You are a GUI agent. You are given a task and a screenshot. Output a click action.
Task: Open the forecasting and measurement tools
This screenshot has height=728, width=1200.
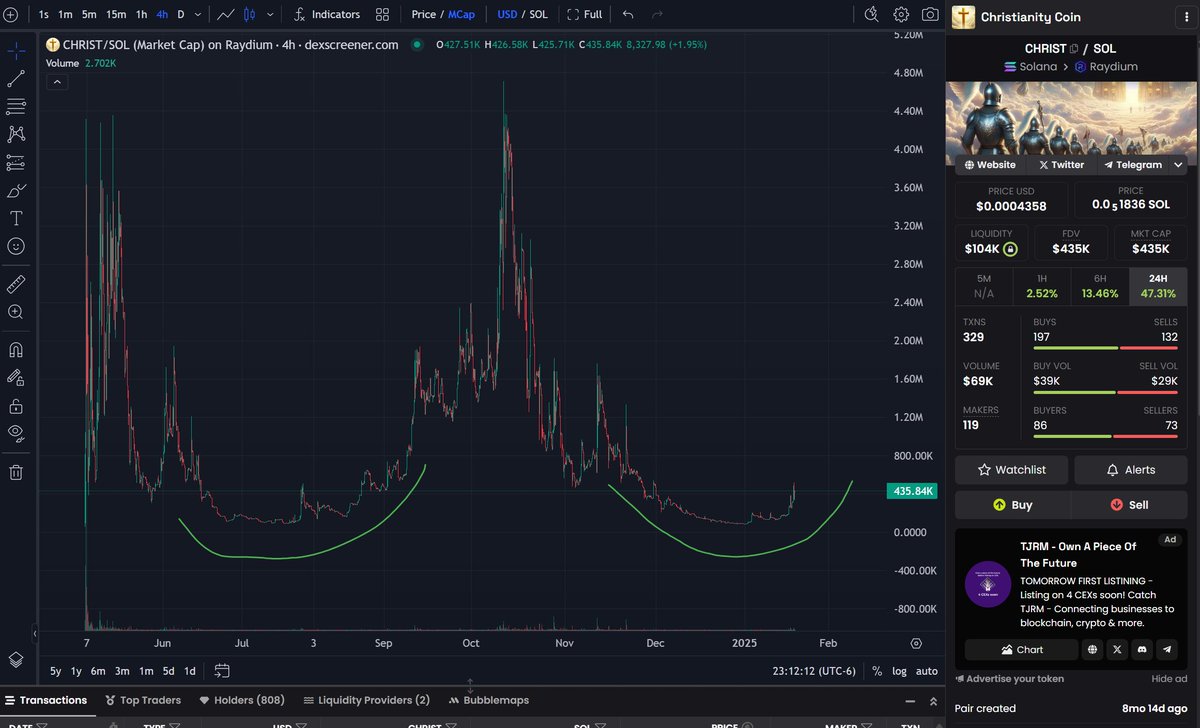tap(16, 162)
